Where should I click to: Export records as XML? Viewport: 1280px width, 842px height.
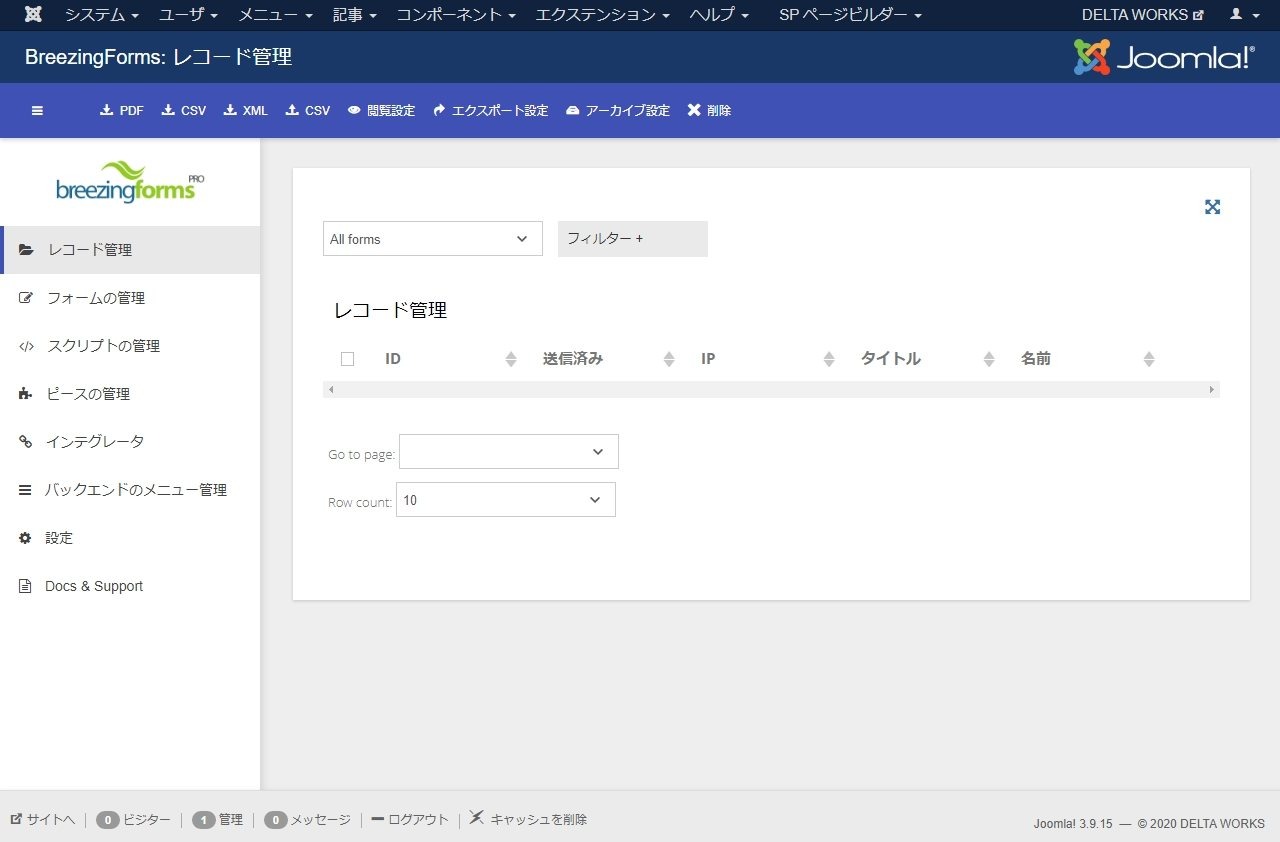tap(245, 110)
